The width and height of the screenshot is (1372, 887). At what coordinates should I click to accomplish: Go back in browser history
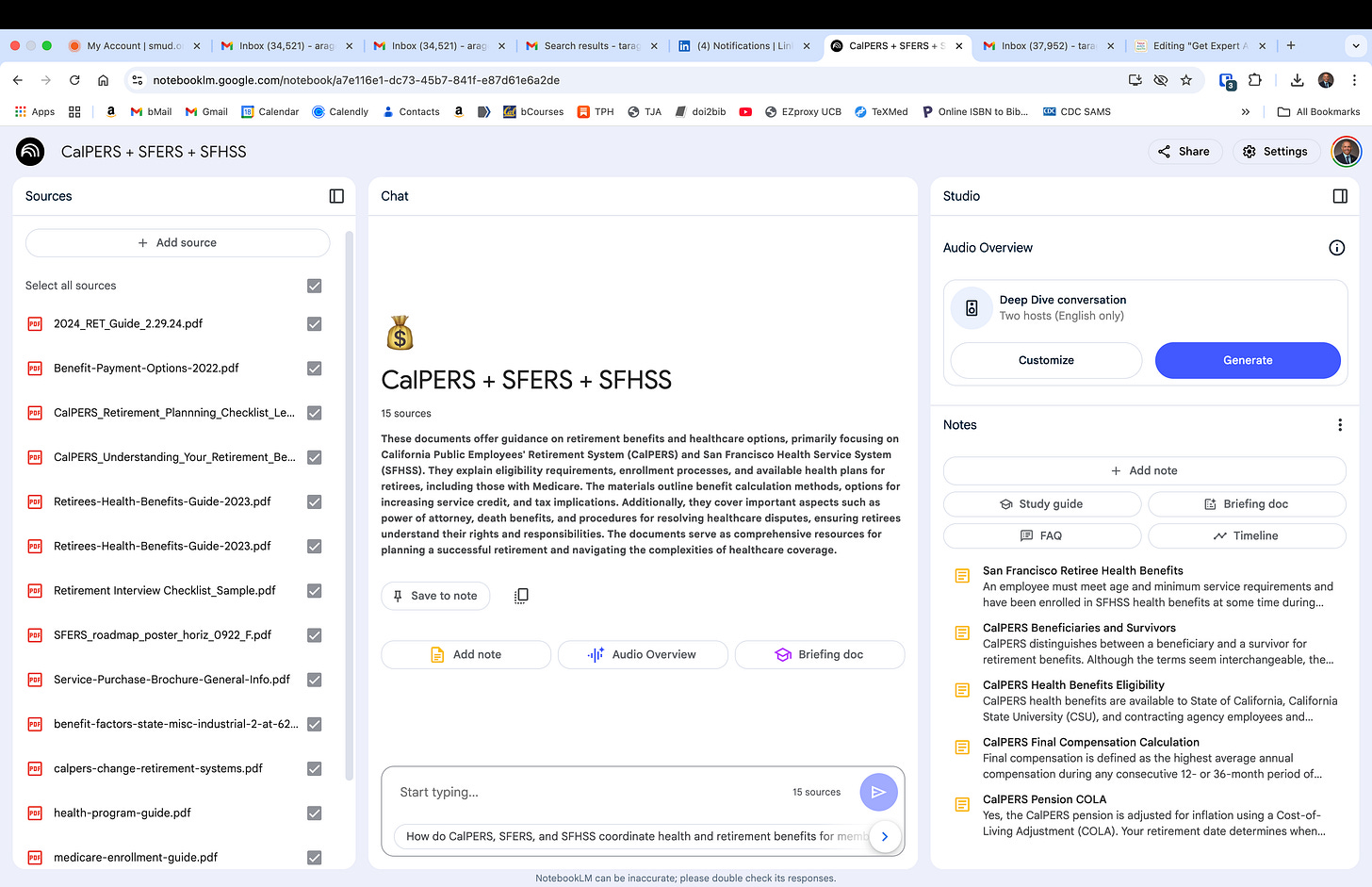(18, 80)
